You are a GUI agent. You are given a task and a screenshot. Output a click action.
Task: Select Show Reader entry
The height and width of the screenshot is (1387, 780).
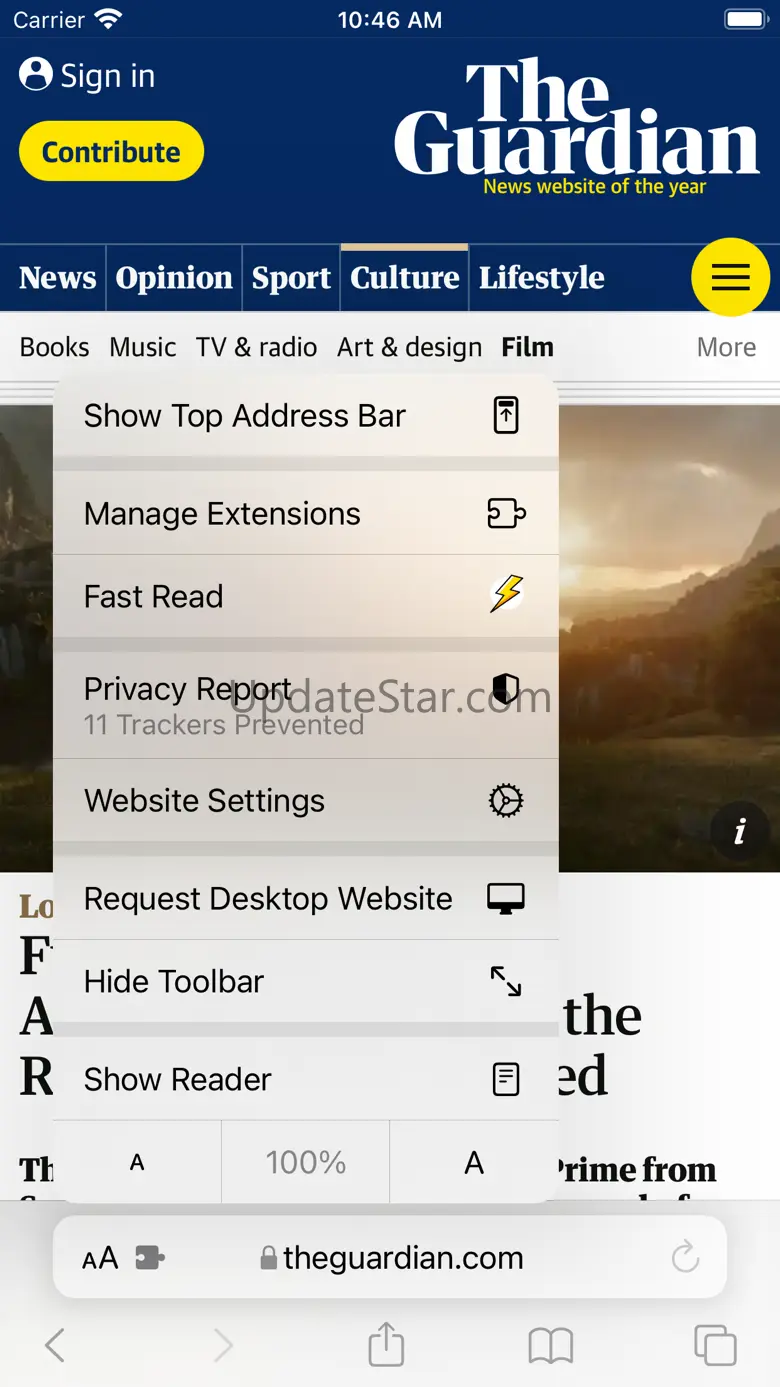(306, 1079)
